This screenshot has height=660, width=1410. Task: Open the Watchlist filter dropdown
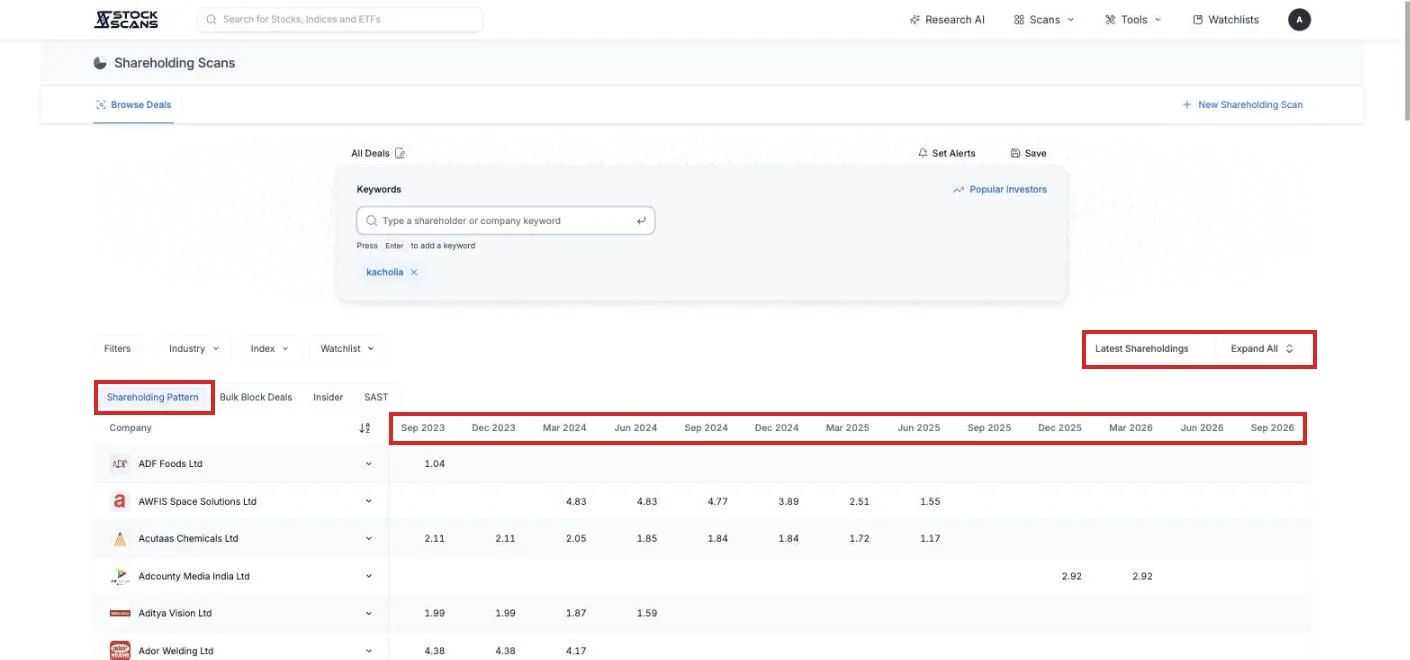click(347, 348)
